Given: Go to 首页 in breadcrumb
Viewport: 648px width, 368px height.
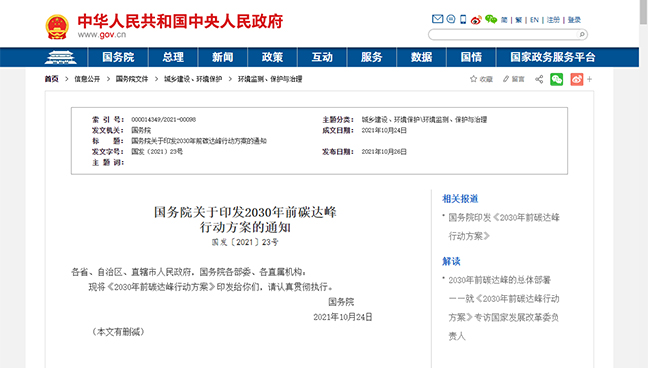Looking at the screenshot, I should tap(52, 79).
